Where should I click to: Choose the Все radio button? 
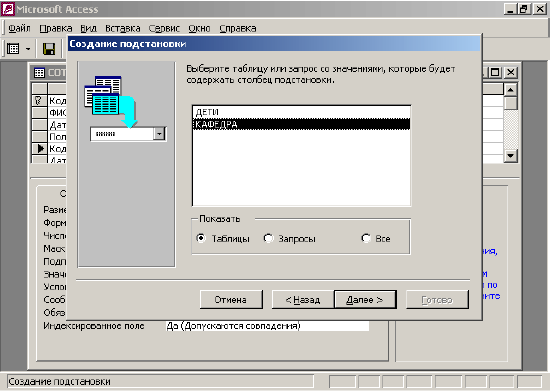[x=366, y=238]
